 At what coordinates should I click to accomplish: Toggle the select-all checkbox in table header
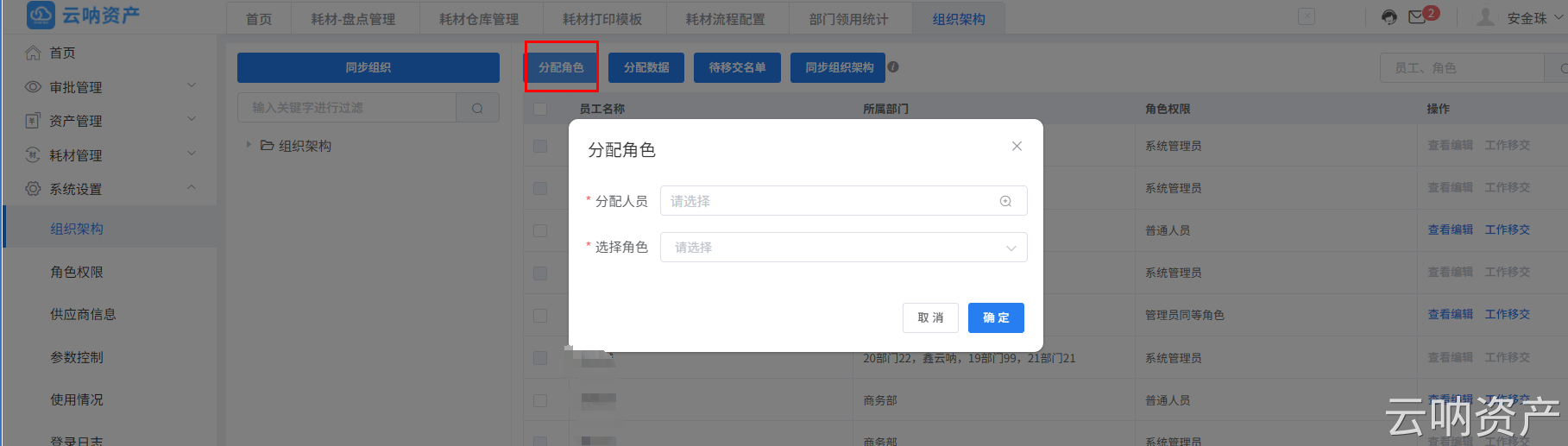(540, 109)
